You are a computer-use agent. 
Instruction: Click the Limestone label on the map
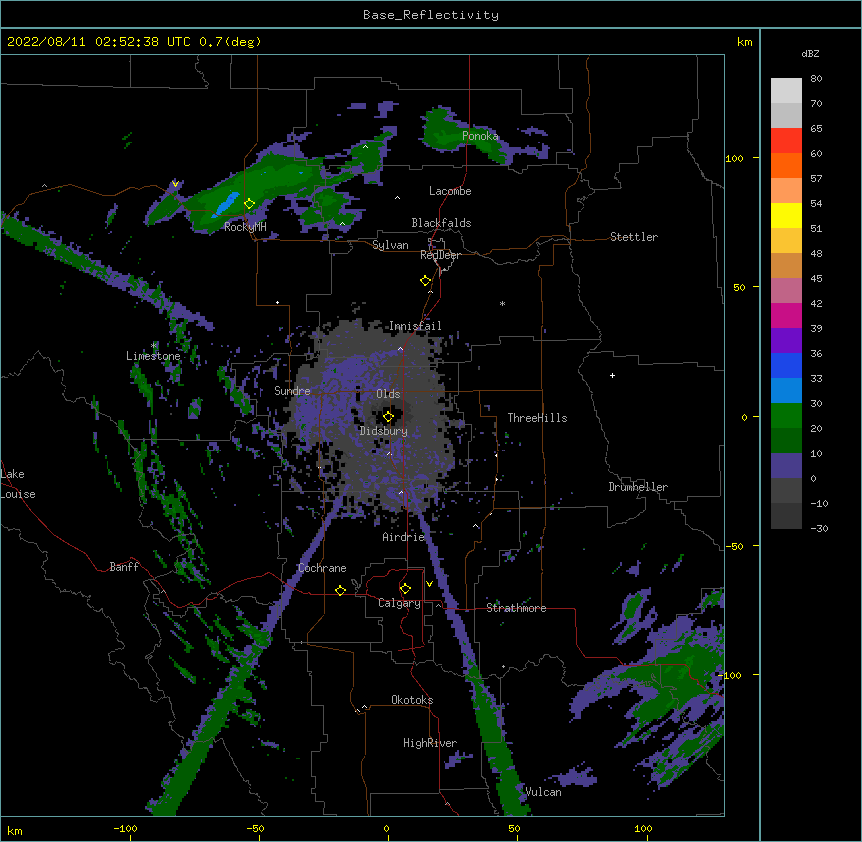point(153,356)
